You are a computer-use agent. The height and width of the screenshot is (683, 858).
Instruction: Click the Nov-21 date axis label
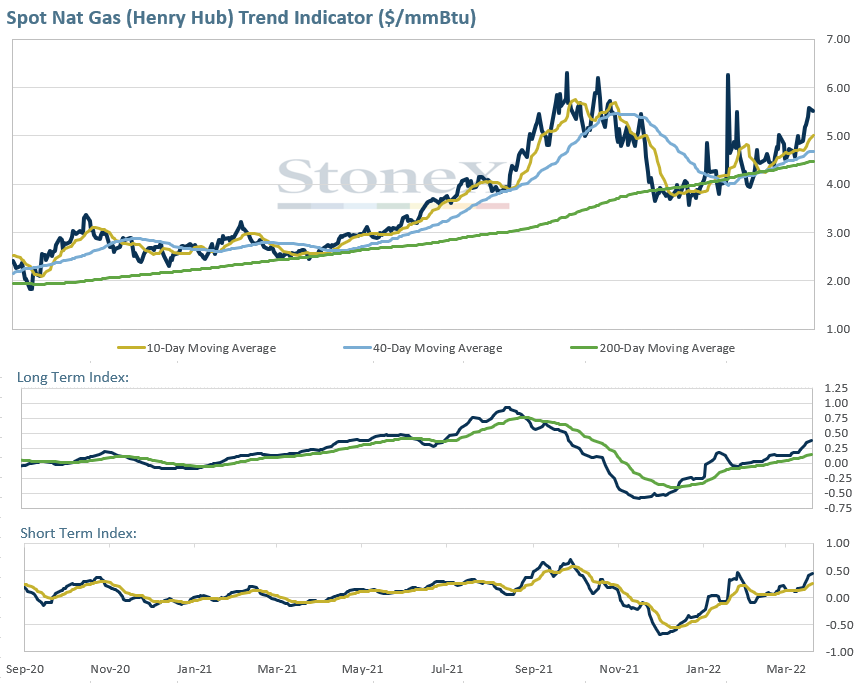click(619, 669)
